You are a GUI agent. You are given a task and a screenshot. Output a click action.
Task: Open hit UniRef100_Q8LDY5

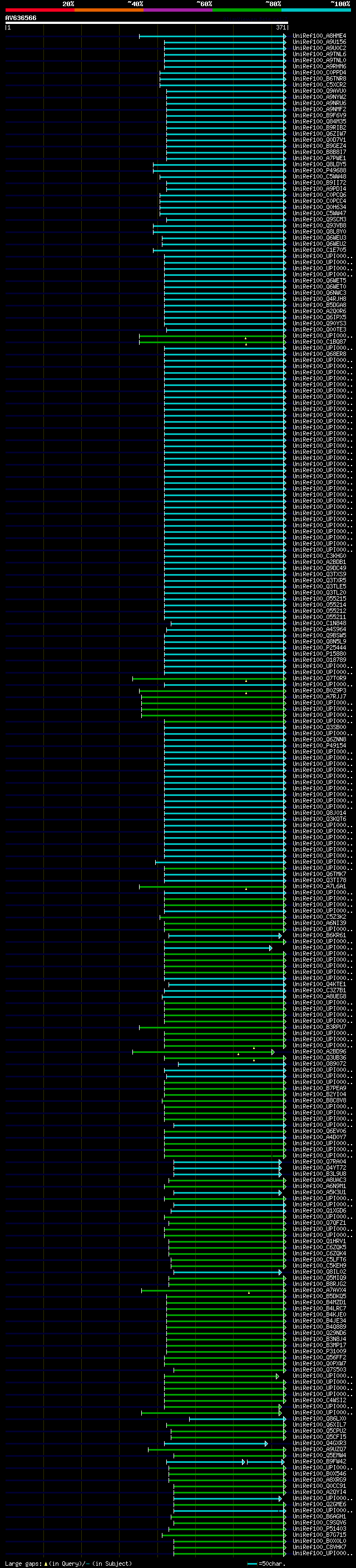point(319,164)
